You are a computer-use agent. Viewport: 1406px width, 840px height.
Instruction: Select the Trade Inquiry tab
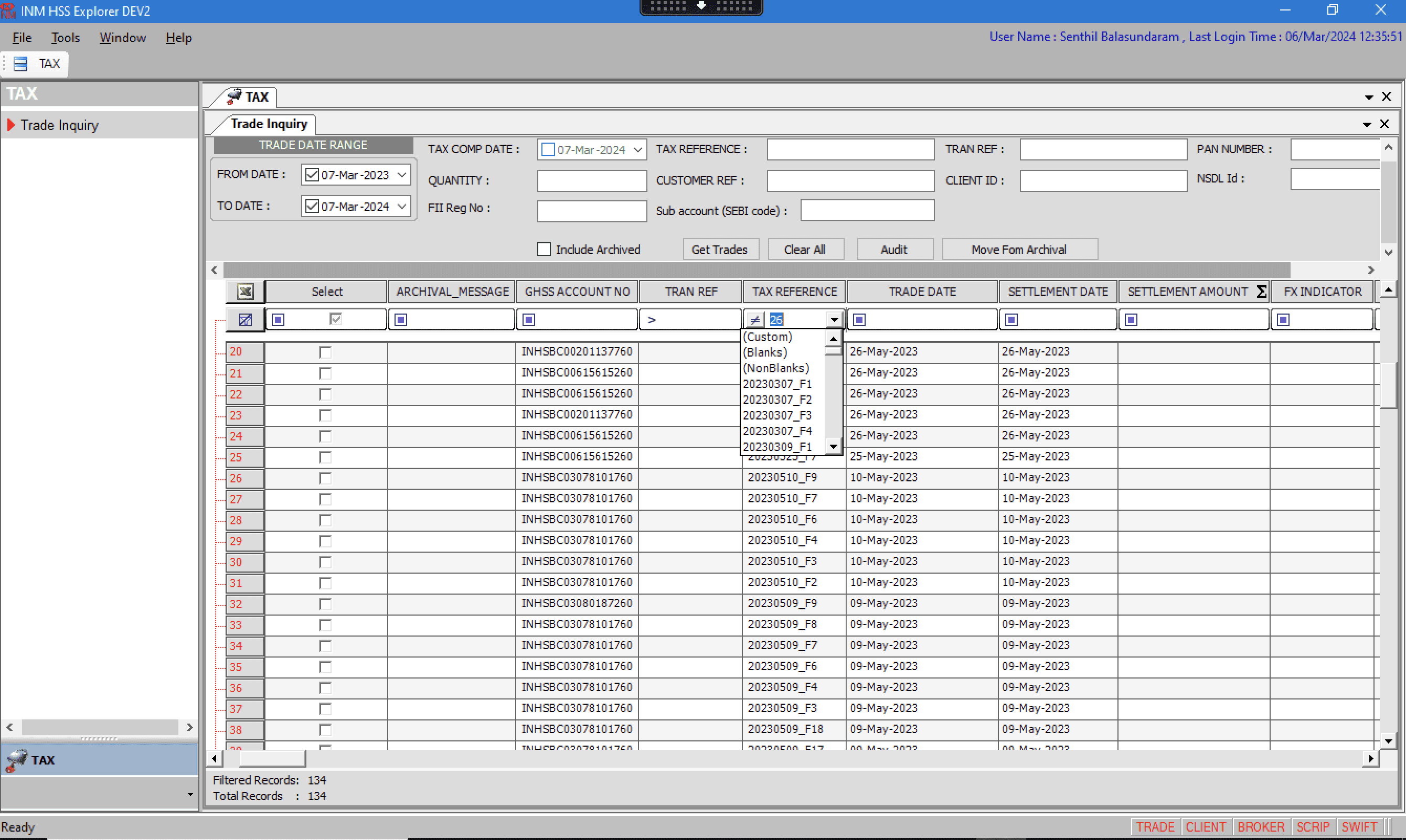[269, 123]
